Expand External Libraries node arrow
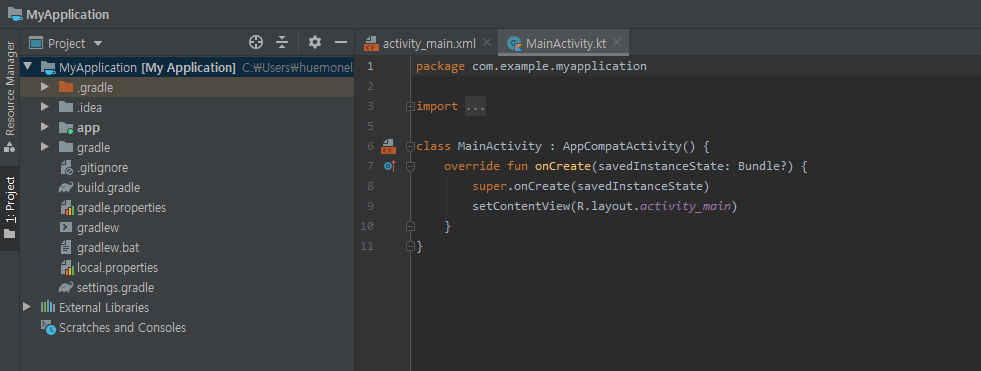Image resolution: width=981 pixels, height=371 pixels. [x=26, y=307]
